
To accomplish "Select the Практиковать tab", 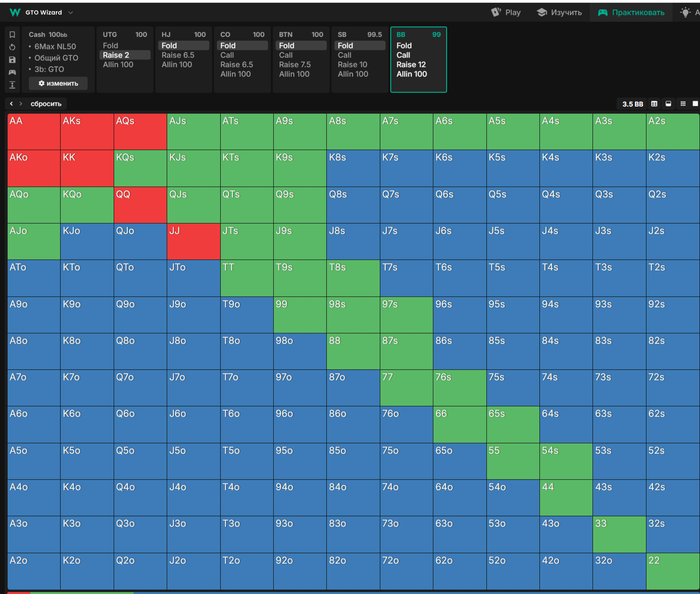I will tap(631, 12).
